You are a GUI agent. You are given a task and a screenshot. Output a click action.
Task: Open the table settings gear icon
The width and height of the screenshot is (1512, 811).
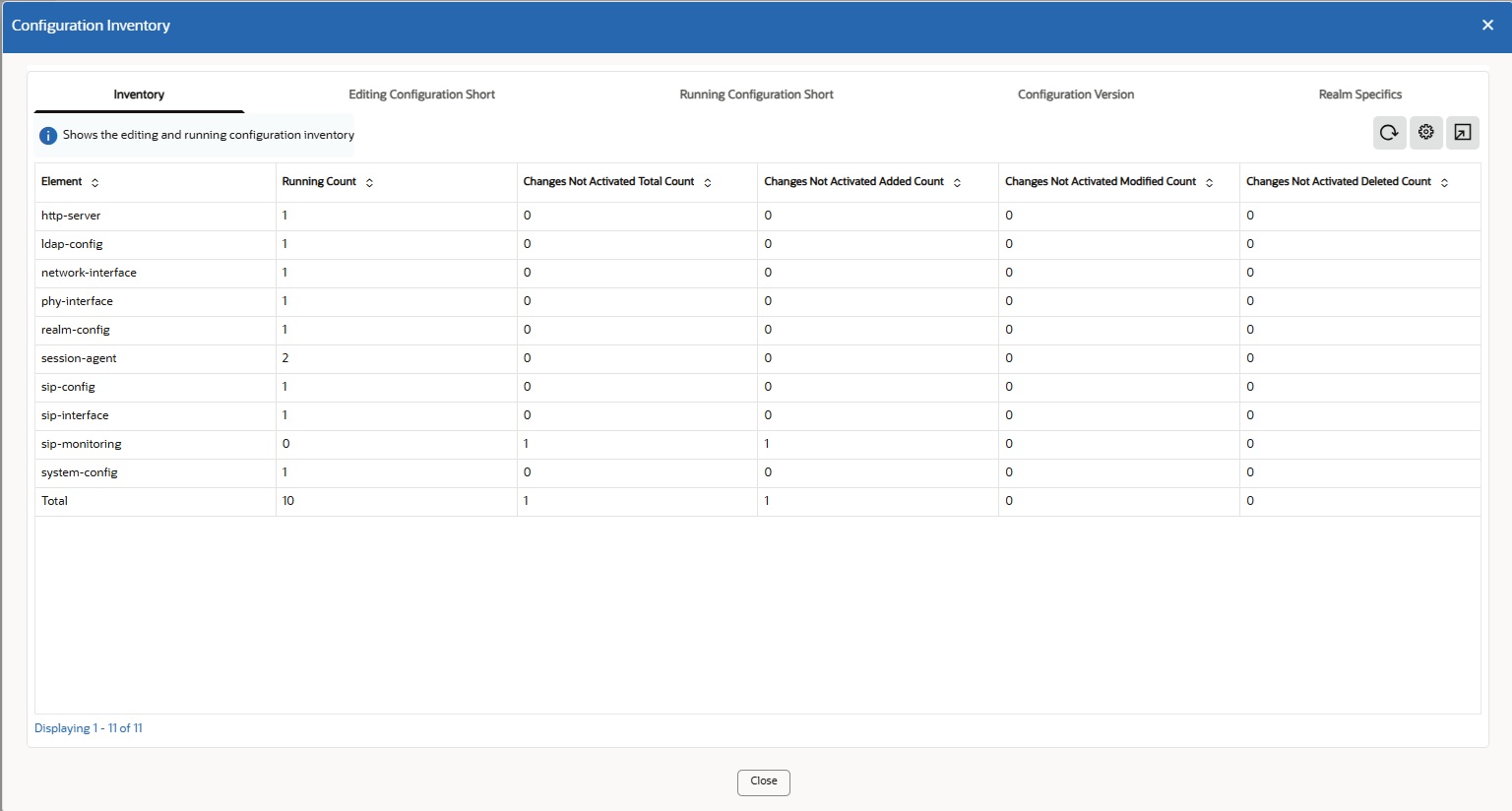1425,132
